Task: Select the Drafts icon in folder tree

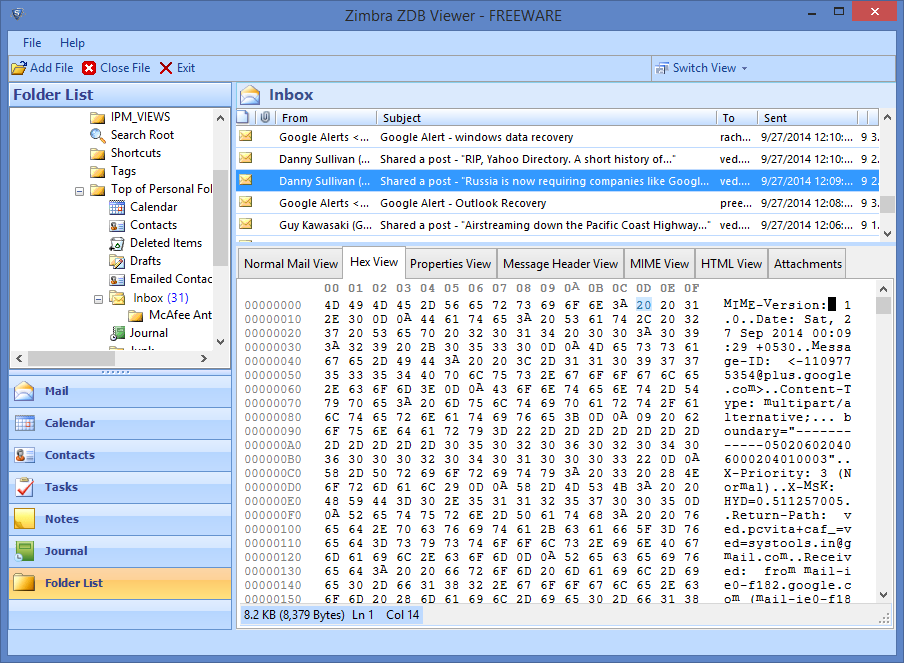Action: [117, 261]
